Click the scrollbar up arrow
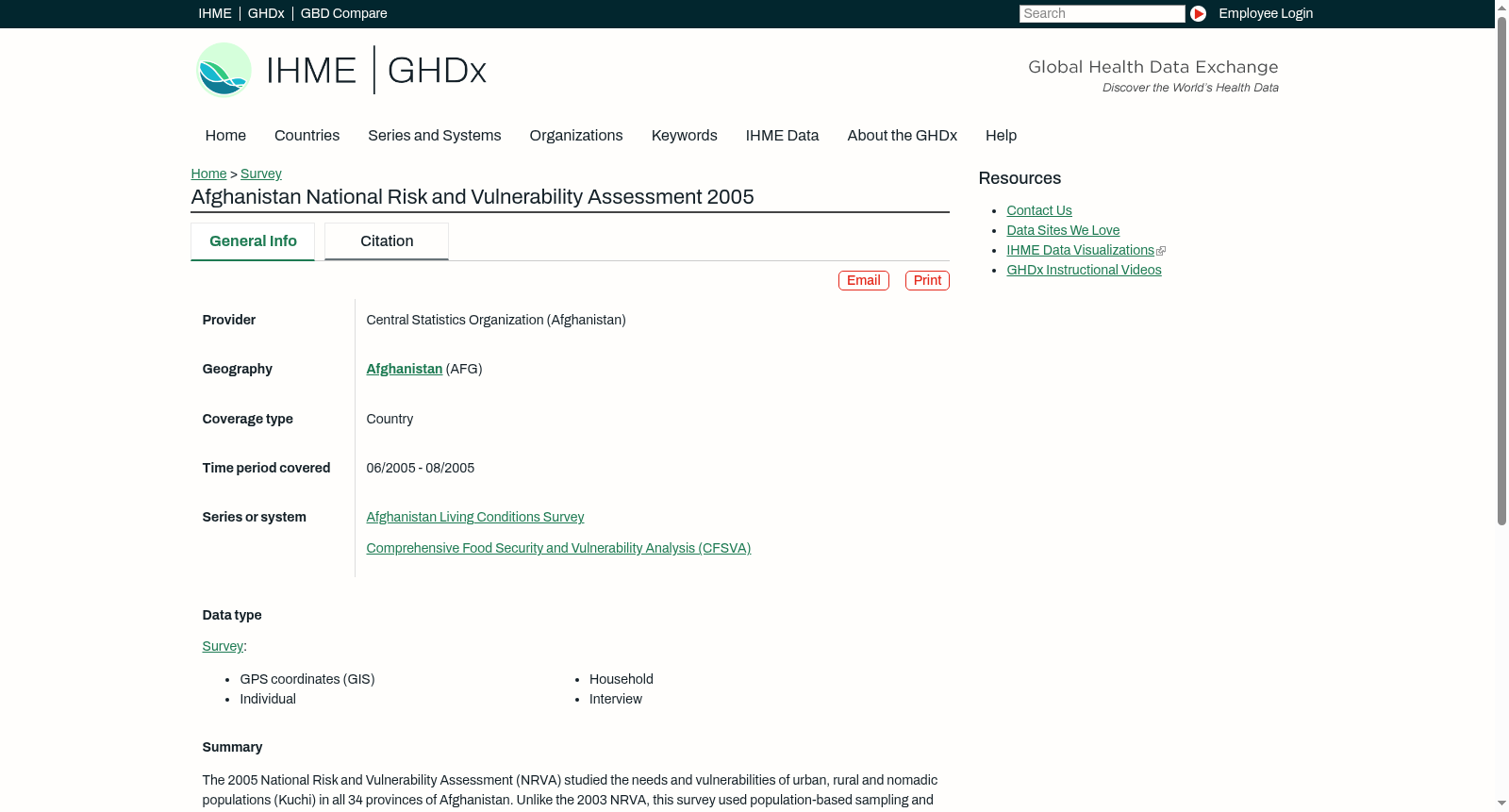 click(x=1501, y=7)
